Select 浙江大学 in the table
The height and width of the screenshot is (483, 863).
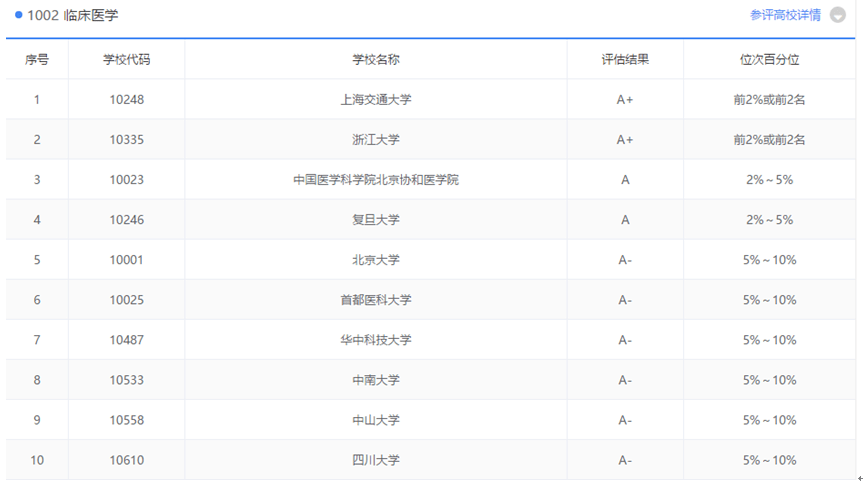click(376, 139)
